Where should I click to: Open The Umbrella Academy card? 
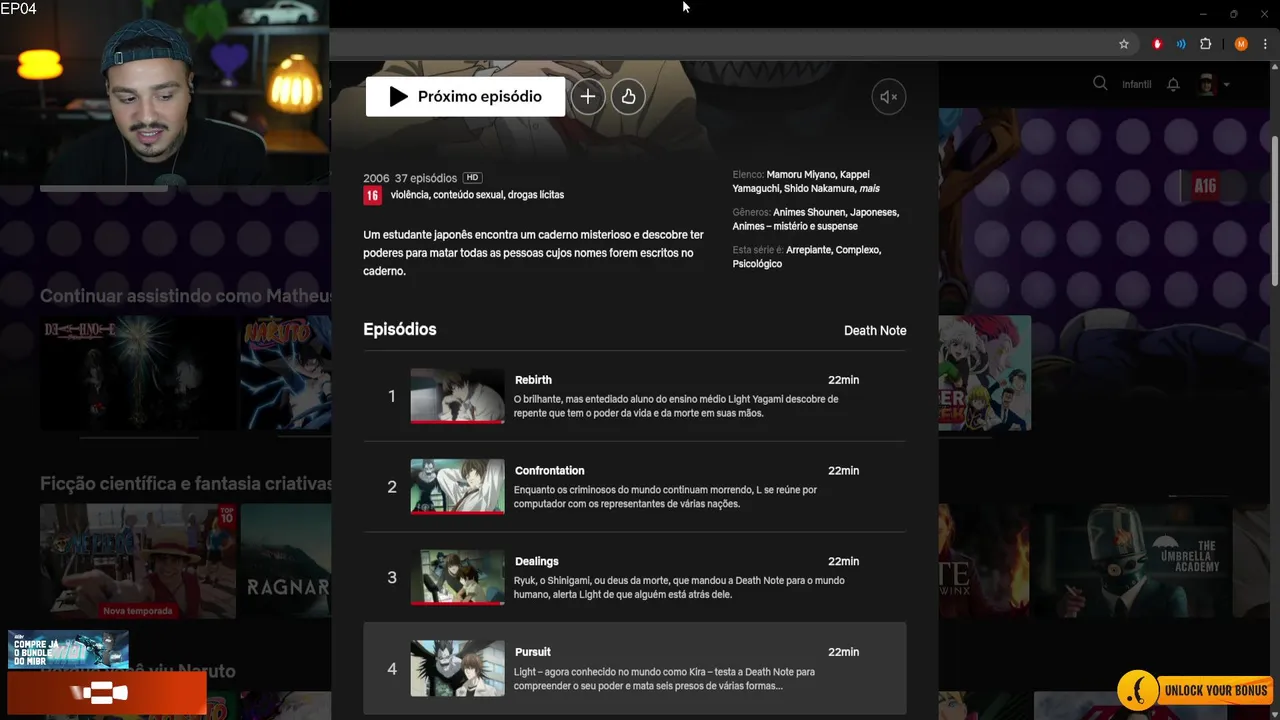(1133, 561)
